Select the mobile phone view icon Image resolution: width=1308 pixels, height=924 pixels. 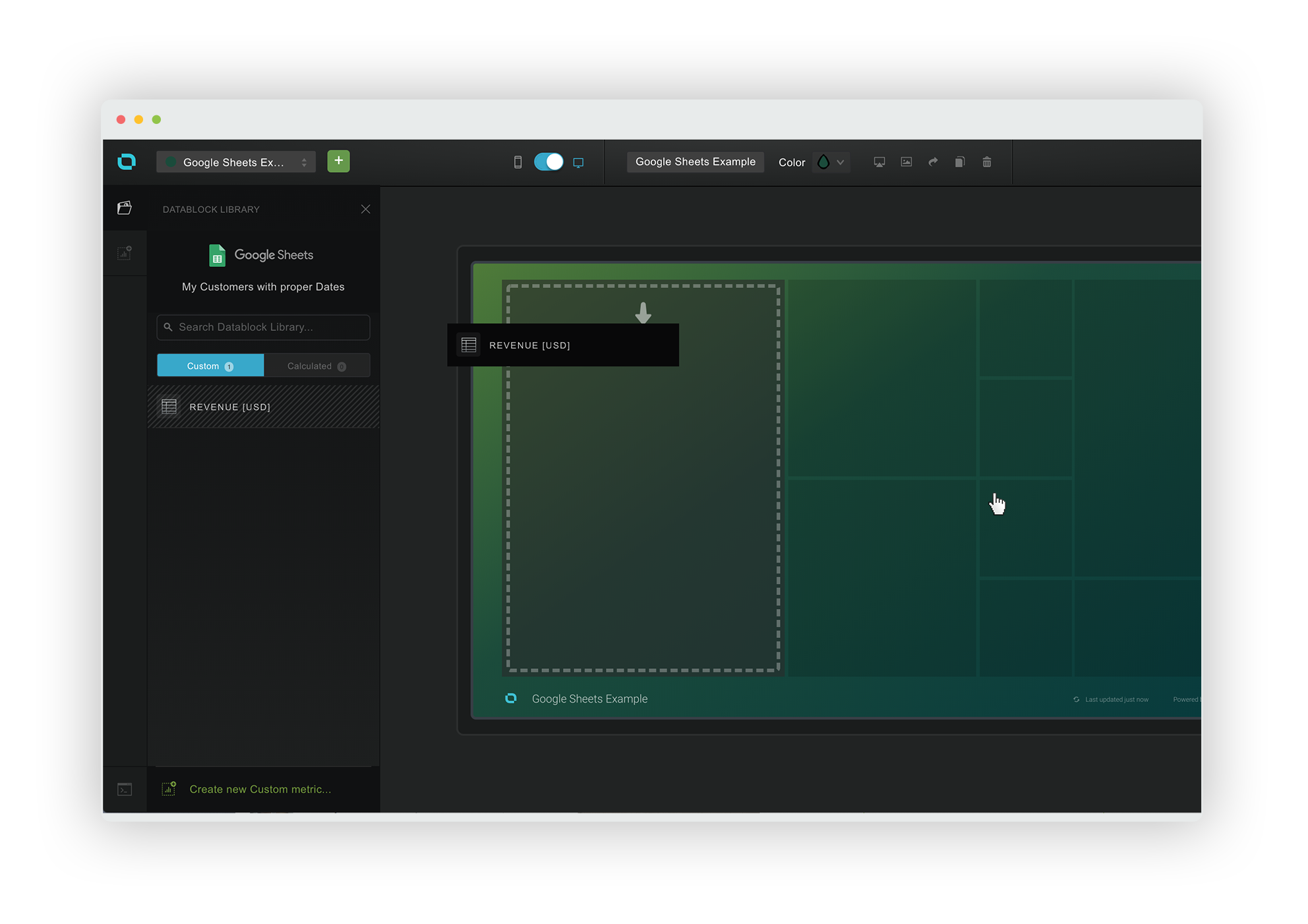[518, 162]
